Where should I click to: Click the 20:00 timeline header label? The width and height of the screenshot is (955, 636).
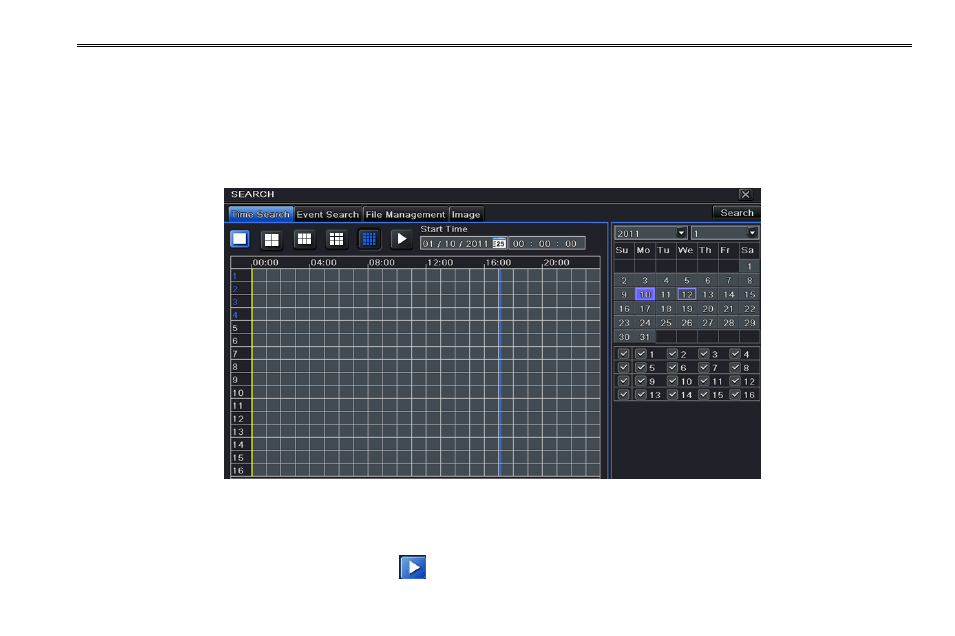coord(556,263)
